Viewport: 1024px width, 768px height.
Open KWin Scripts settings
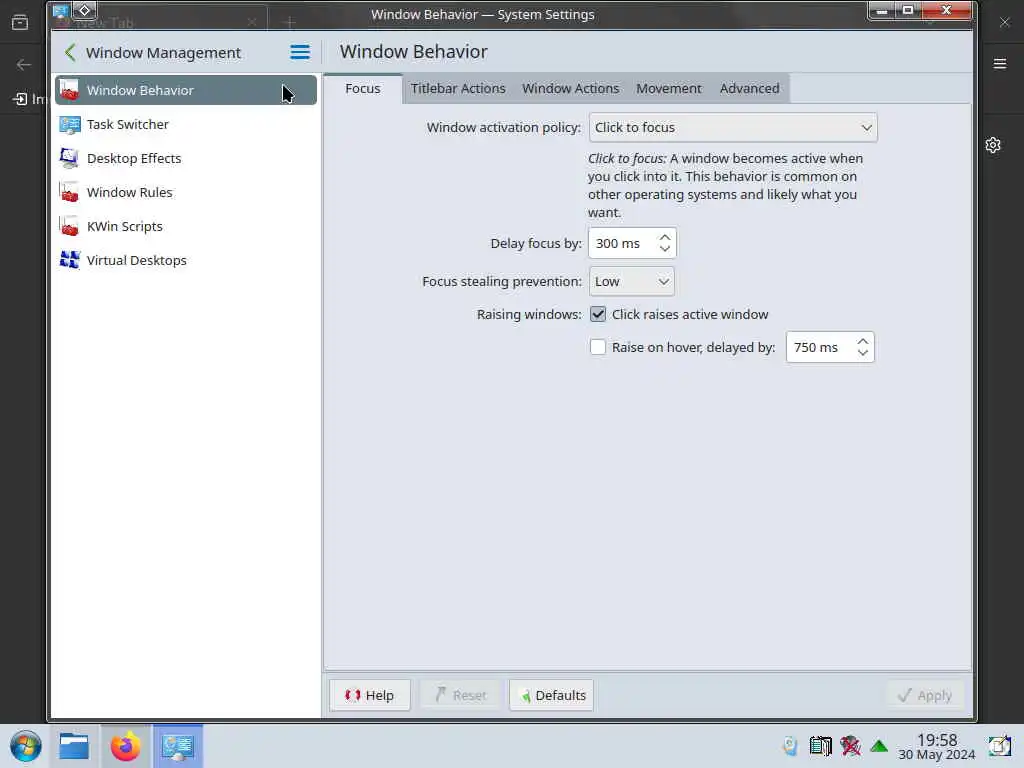(185, 226)
